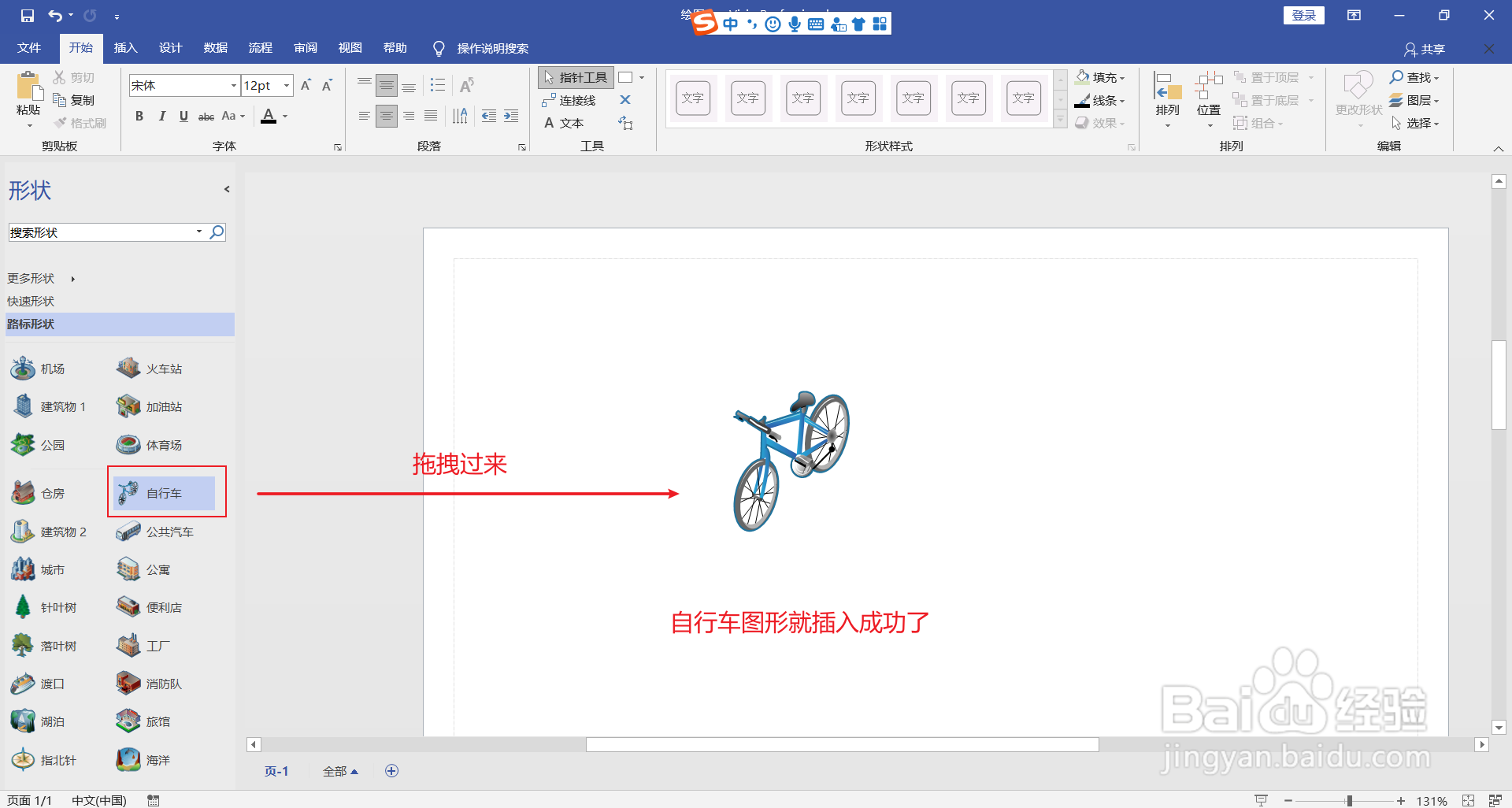
Task: Increase font size with the larger A icon
Action: [306, 85]
